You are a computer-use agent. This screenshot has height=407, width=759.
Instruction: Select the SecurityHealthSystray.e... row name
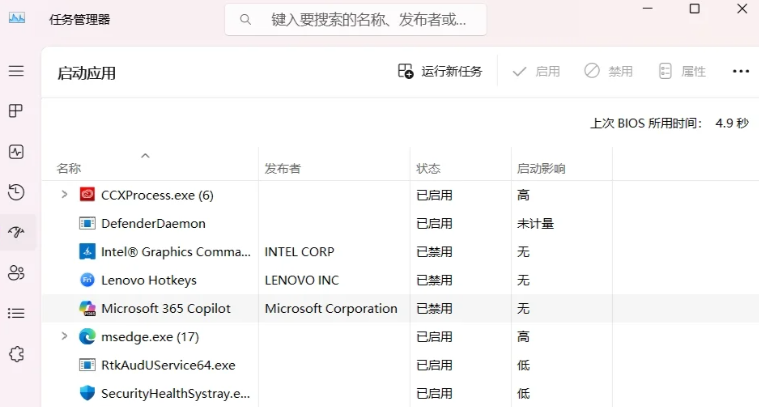coord(175,393)
